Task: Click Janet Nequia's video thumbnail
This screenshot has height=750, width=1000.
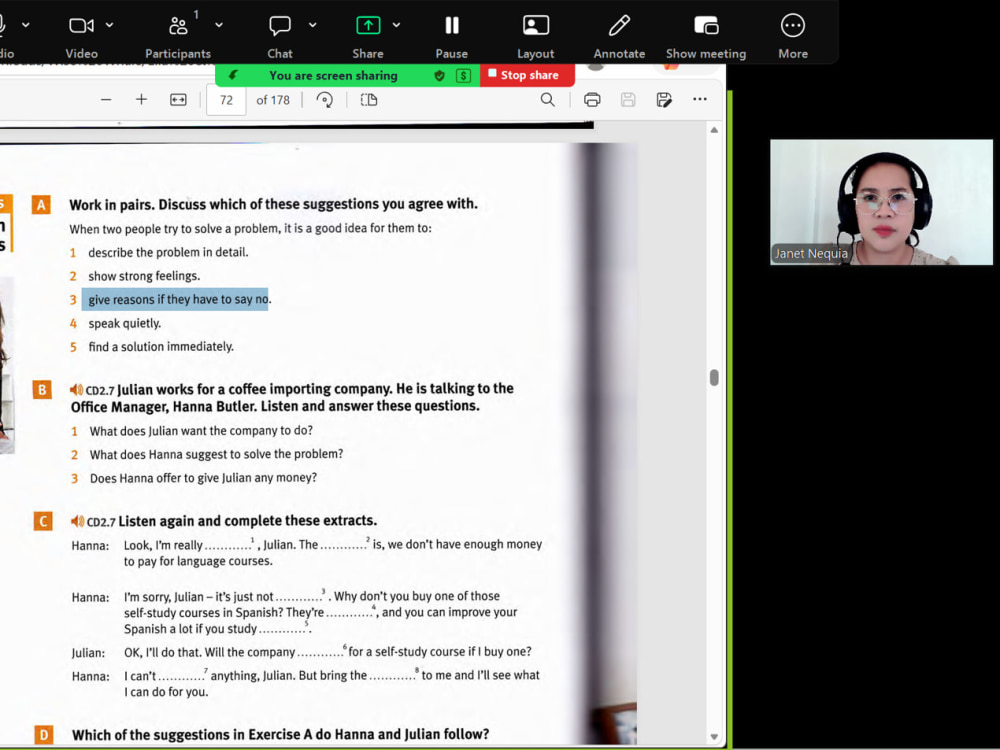Action: [881, 202]
